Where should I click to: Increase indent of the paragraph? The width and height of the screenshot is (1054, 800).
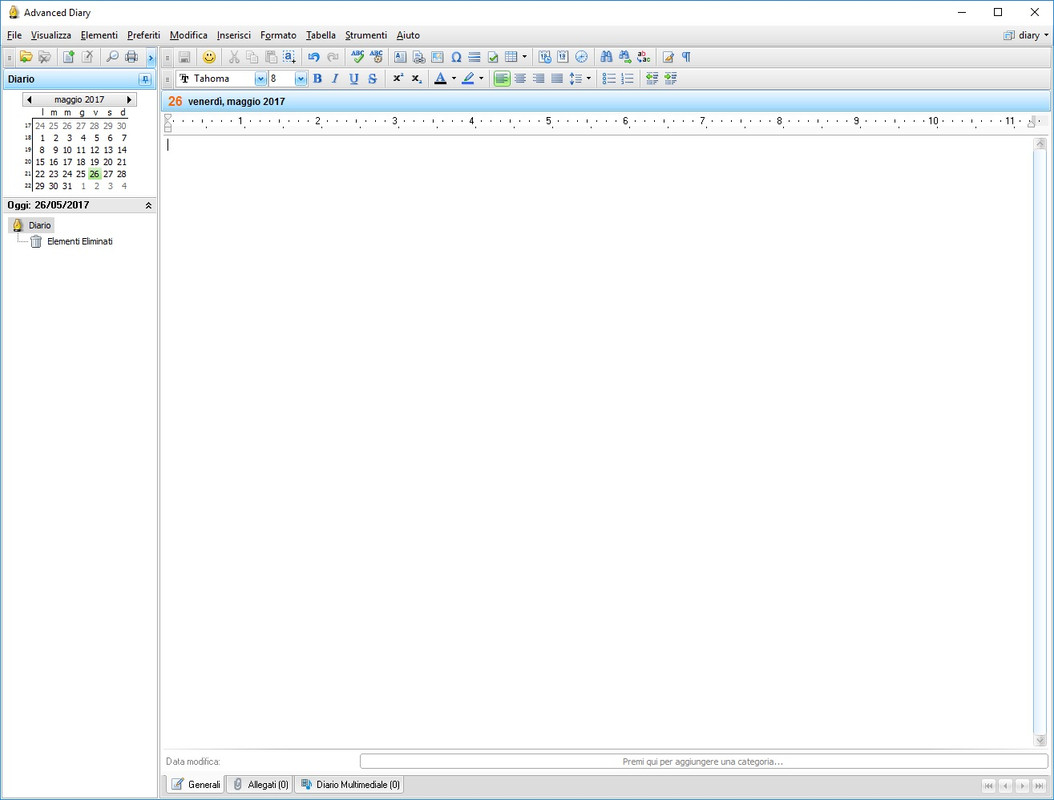tap(671, 79)
